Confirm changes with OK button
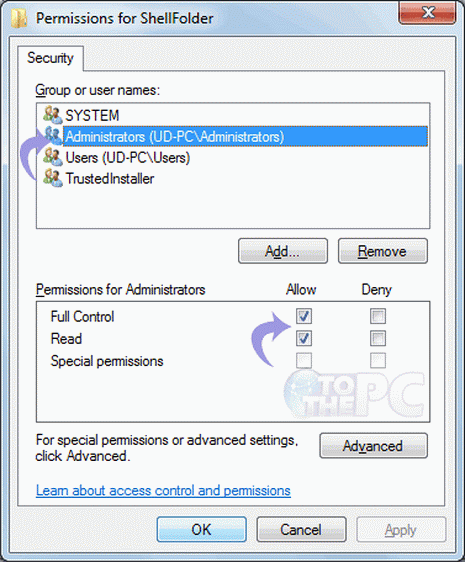This screenshot has width=465, height=562. click(x=201, y=529)
